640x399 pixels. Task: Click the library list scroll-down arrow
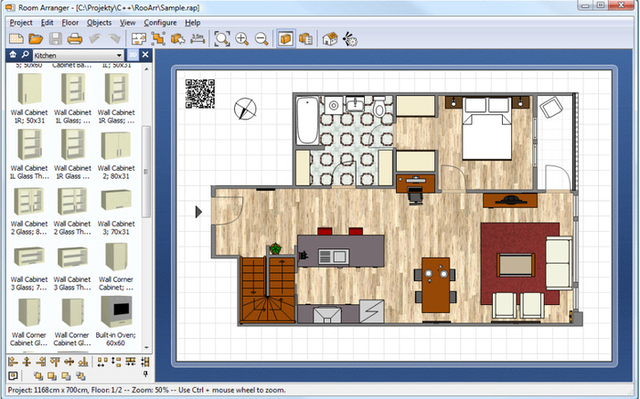pos(147,348)
